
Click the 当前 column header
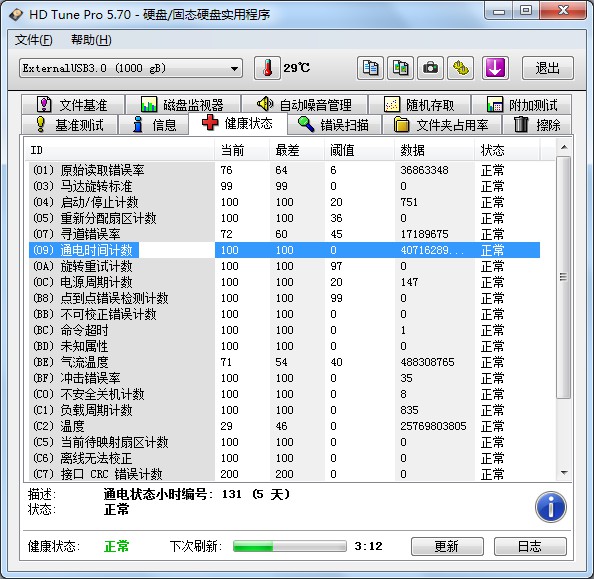242,150
